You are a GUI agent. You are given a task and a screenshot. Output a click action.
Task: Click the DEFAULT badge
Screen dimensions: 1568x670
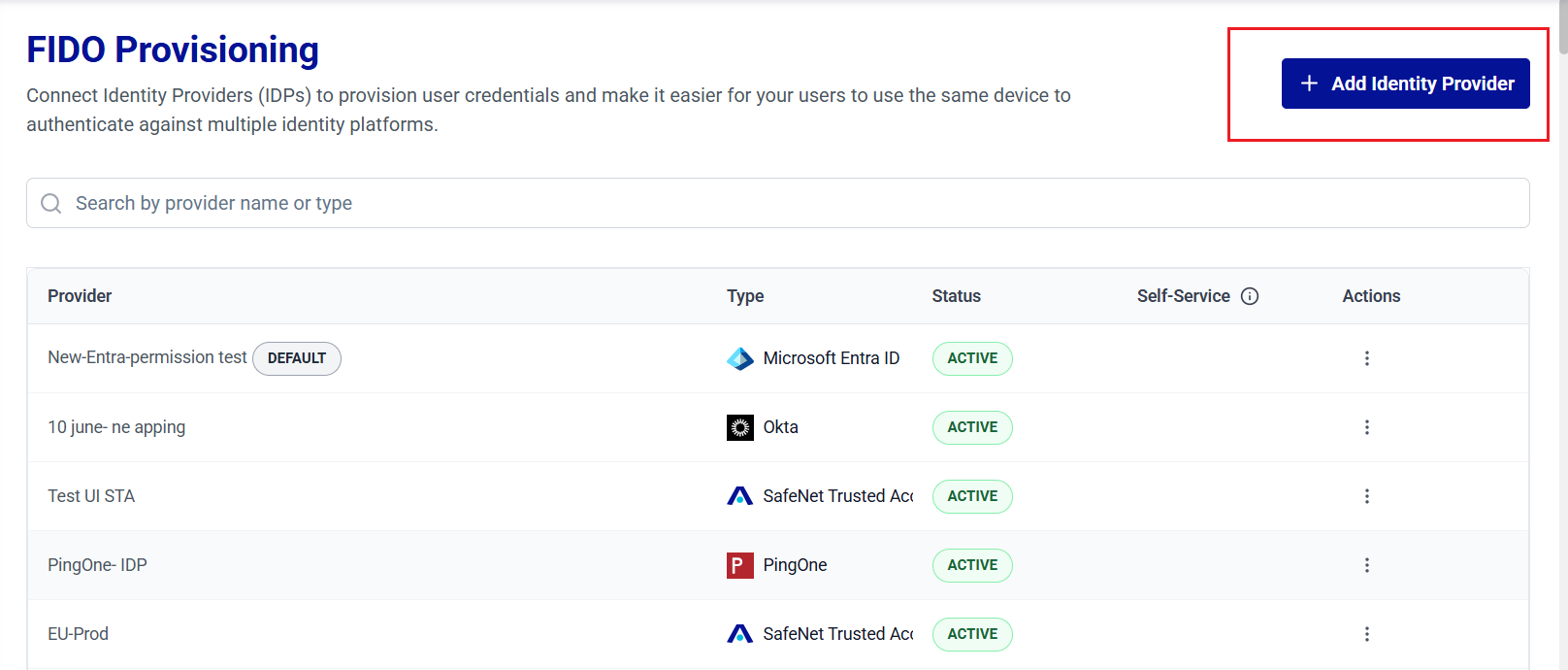[297, 358]
